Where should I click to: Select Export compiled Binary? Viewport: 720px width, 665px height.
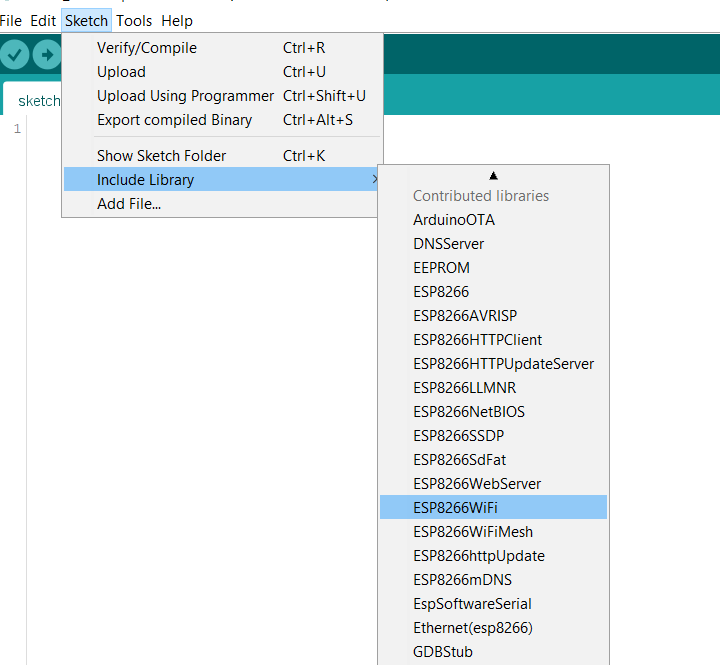click(223, 120)
